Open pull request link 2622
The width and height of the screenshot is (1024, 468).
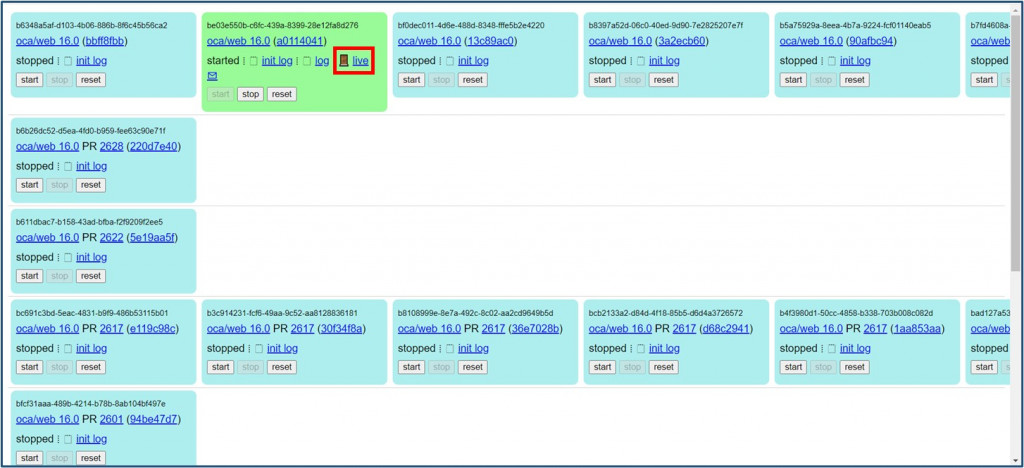point(112,238)
